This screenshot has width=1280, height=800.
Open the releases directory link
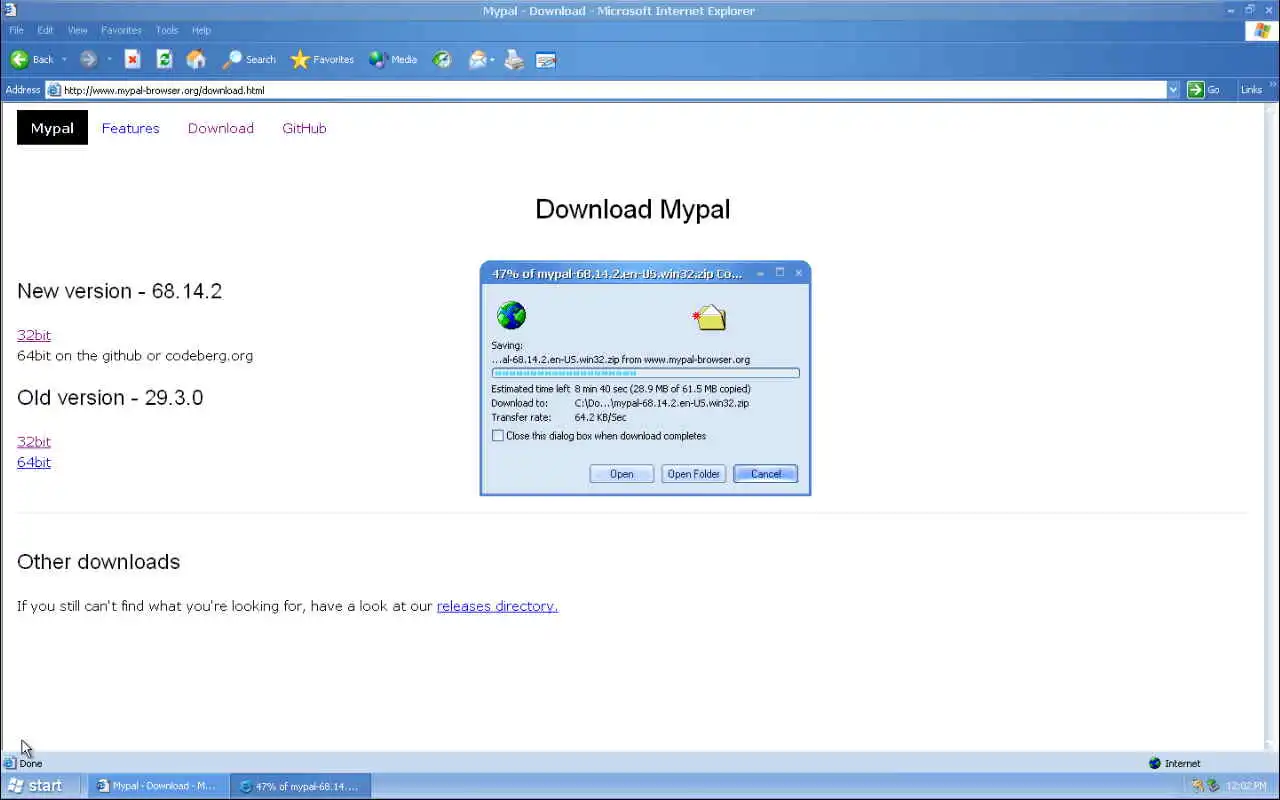point(497,606)
